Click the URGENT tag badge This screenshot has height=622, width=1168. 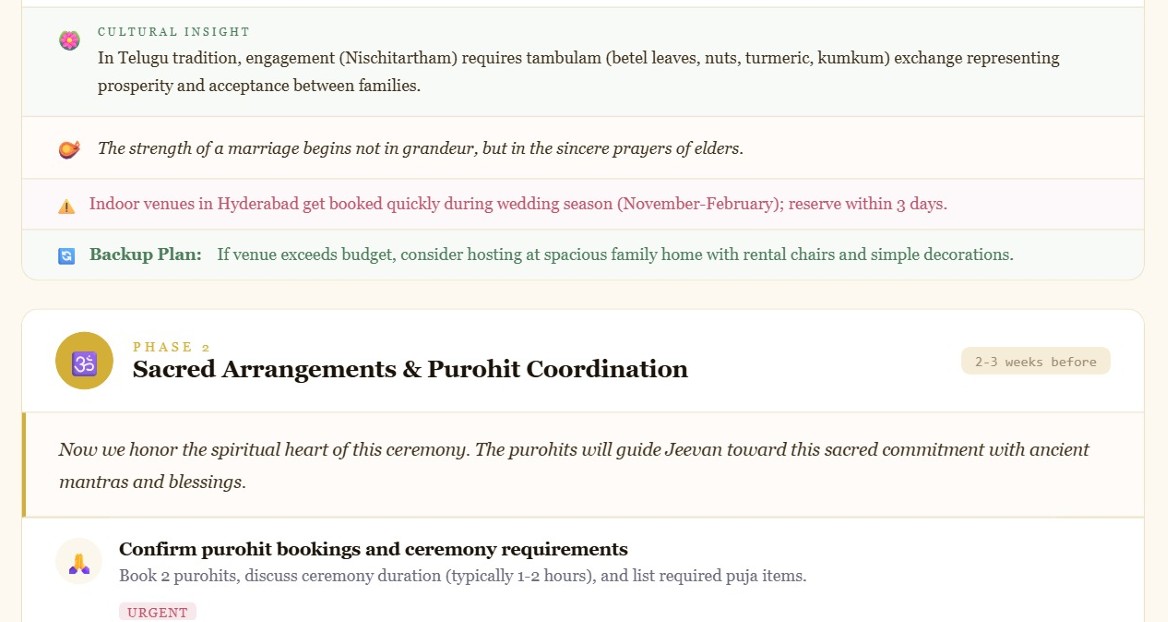point(157,612)
